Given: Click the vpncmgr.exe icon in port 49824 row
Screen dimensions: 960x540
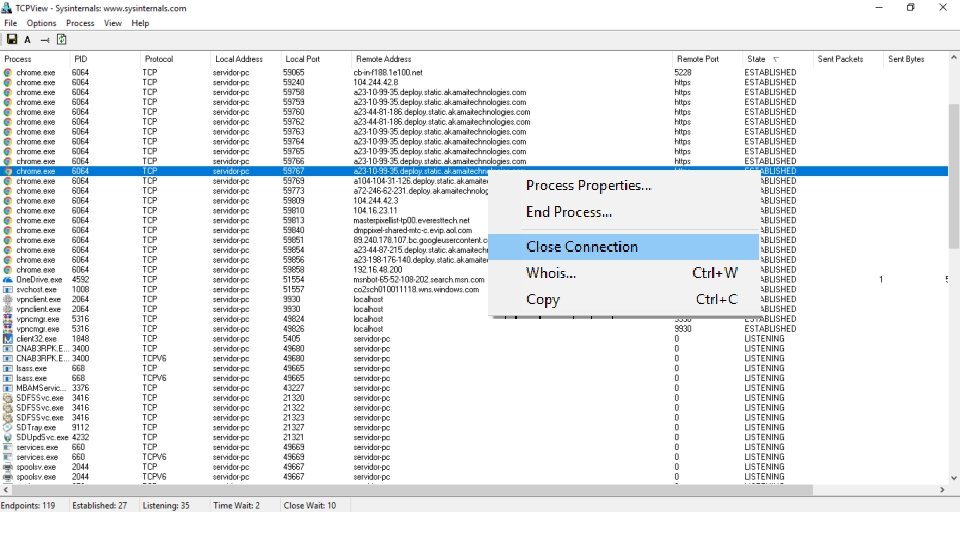Looking at the screenshot, I should [7, 319].
